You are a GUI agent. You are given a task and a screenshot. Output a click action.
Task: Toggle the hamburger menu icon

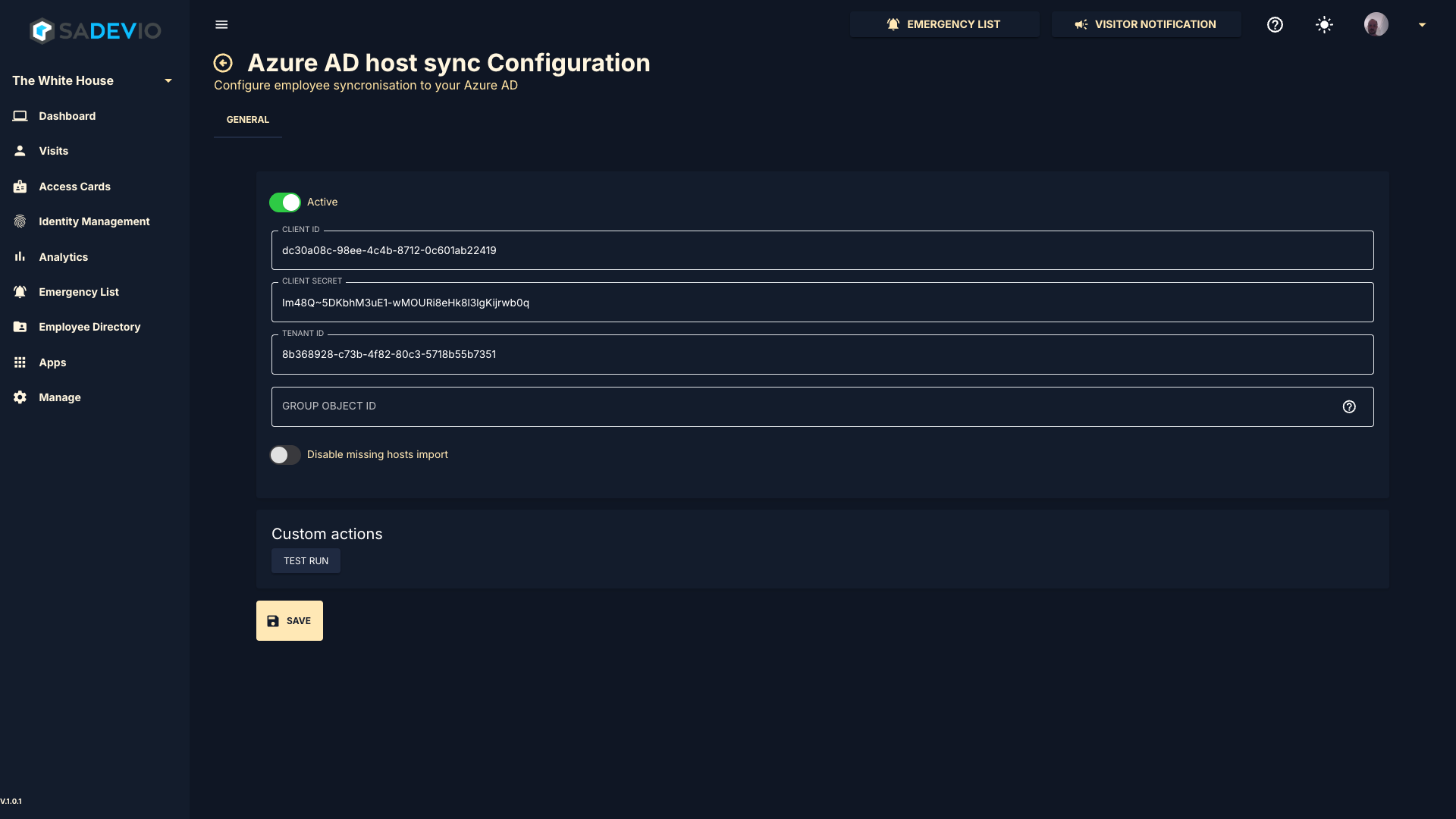221,25
